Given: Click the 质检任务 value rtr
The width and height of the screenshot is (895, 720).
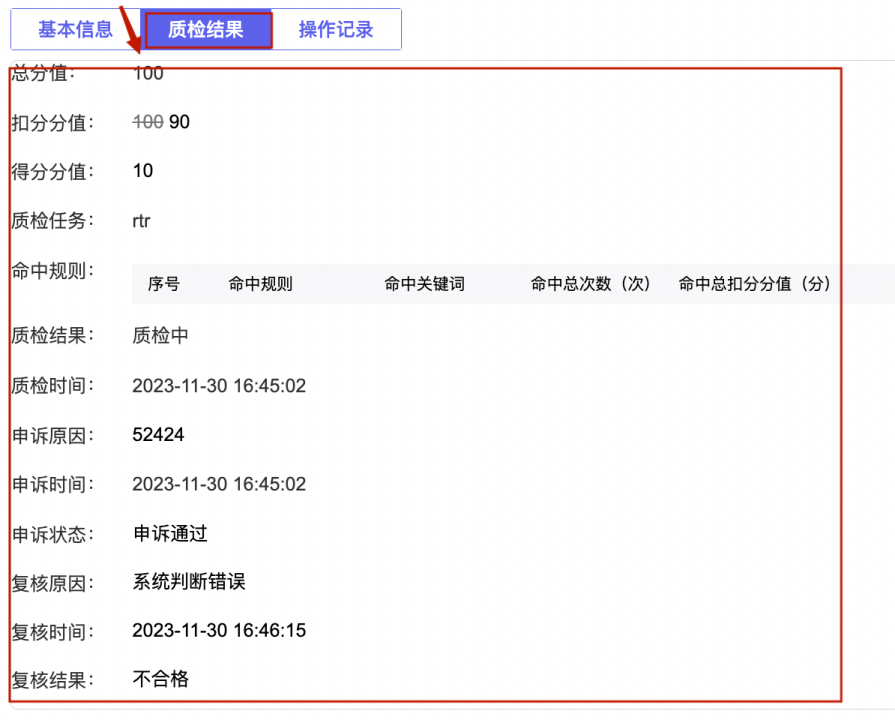Looking at the screenshot, I should (141, 221).
